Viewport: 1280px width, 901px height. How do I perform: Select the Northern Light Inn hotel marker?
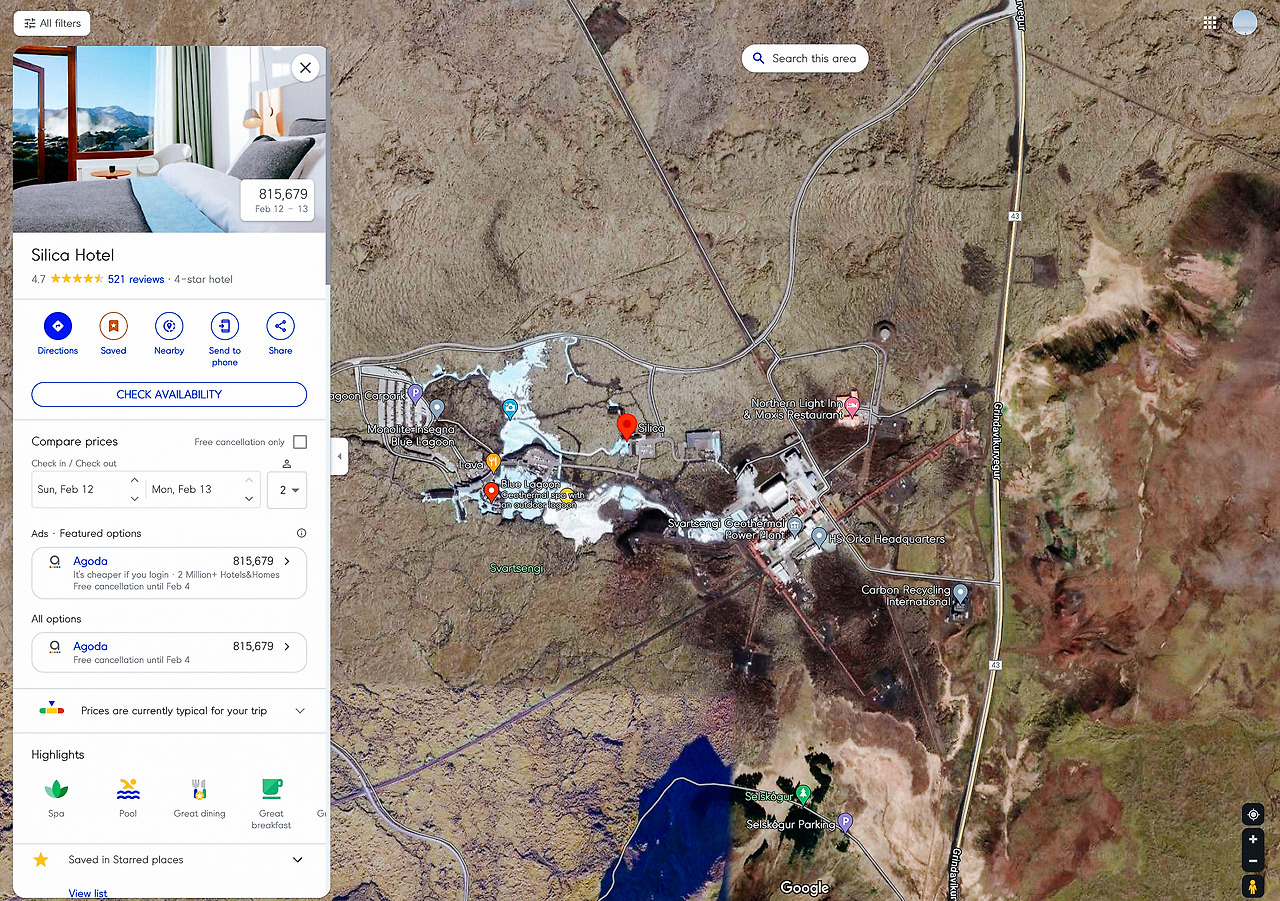[x=852, y=406]
